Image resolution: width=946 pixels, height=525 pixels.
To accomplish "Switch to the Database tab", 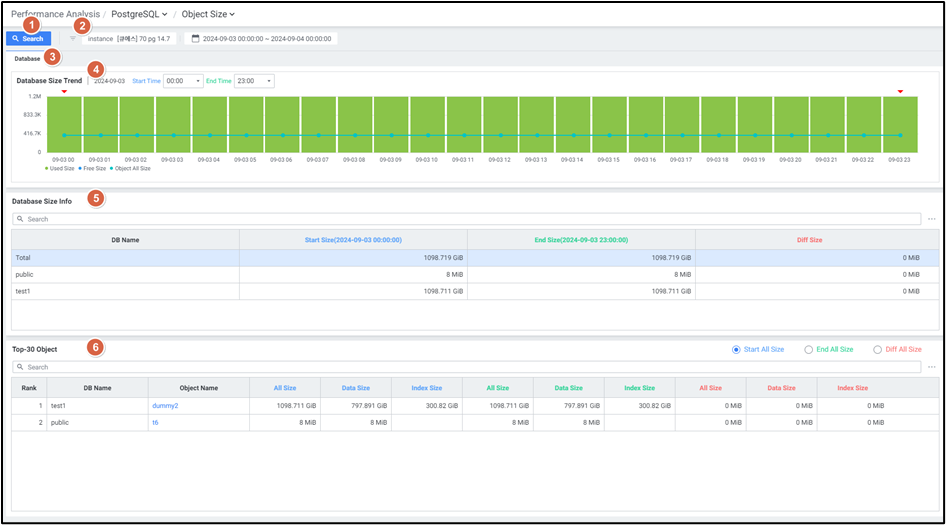I will click(x=27, y=59).
